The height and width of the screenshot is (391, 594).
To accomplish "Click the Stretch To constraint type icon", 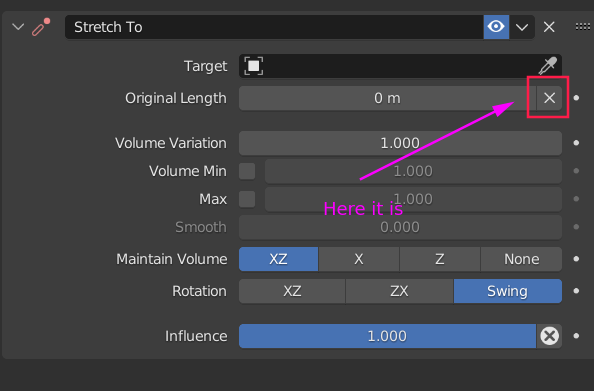I will [41, 27].
